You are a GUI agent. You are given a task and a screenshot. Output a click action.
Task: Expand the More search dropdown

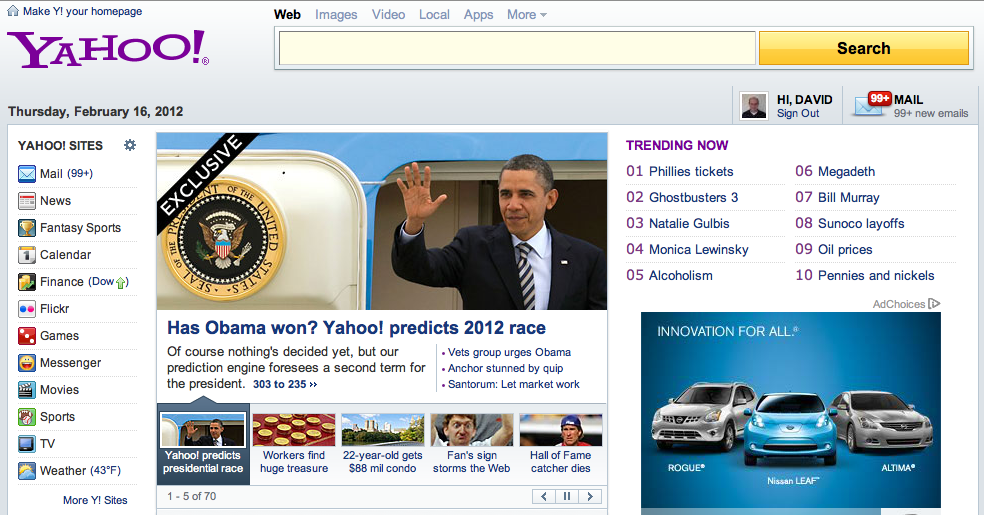coord(527,14)
